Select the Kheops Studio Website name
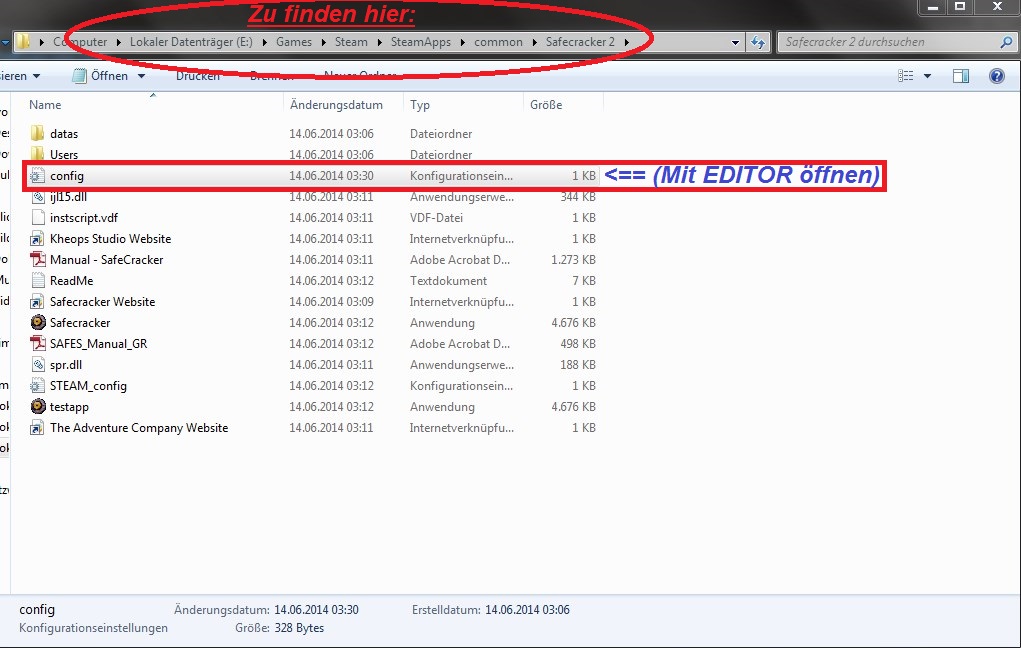 coord(110,239)
